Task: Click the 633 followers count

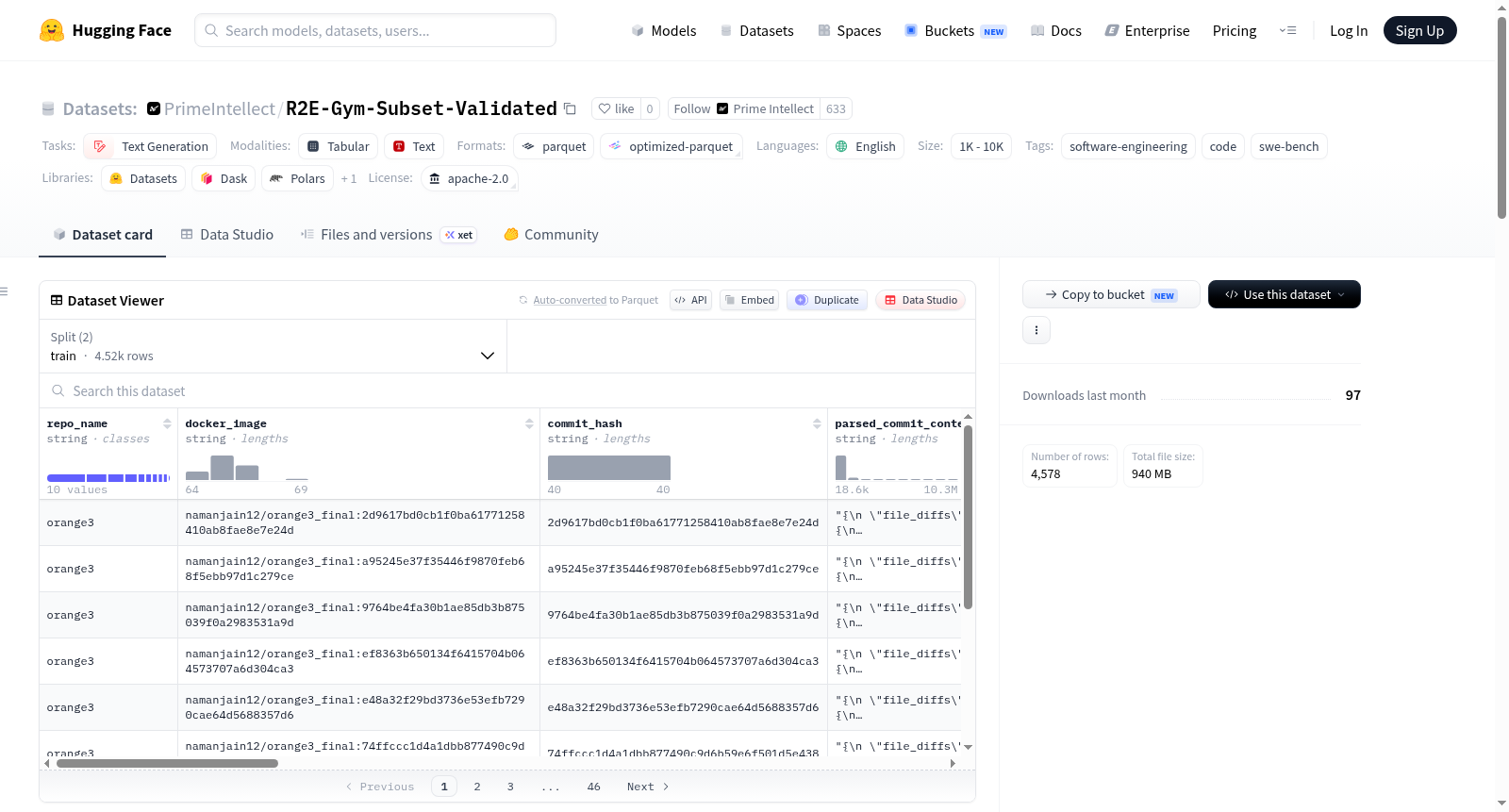Action: [836, 108]
